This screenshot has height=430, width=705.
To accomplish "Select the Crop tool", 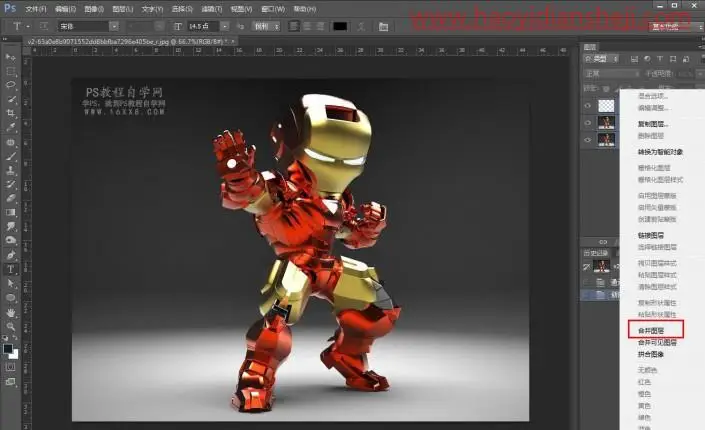I will click(10, 113).
